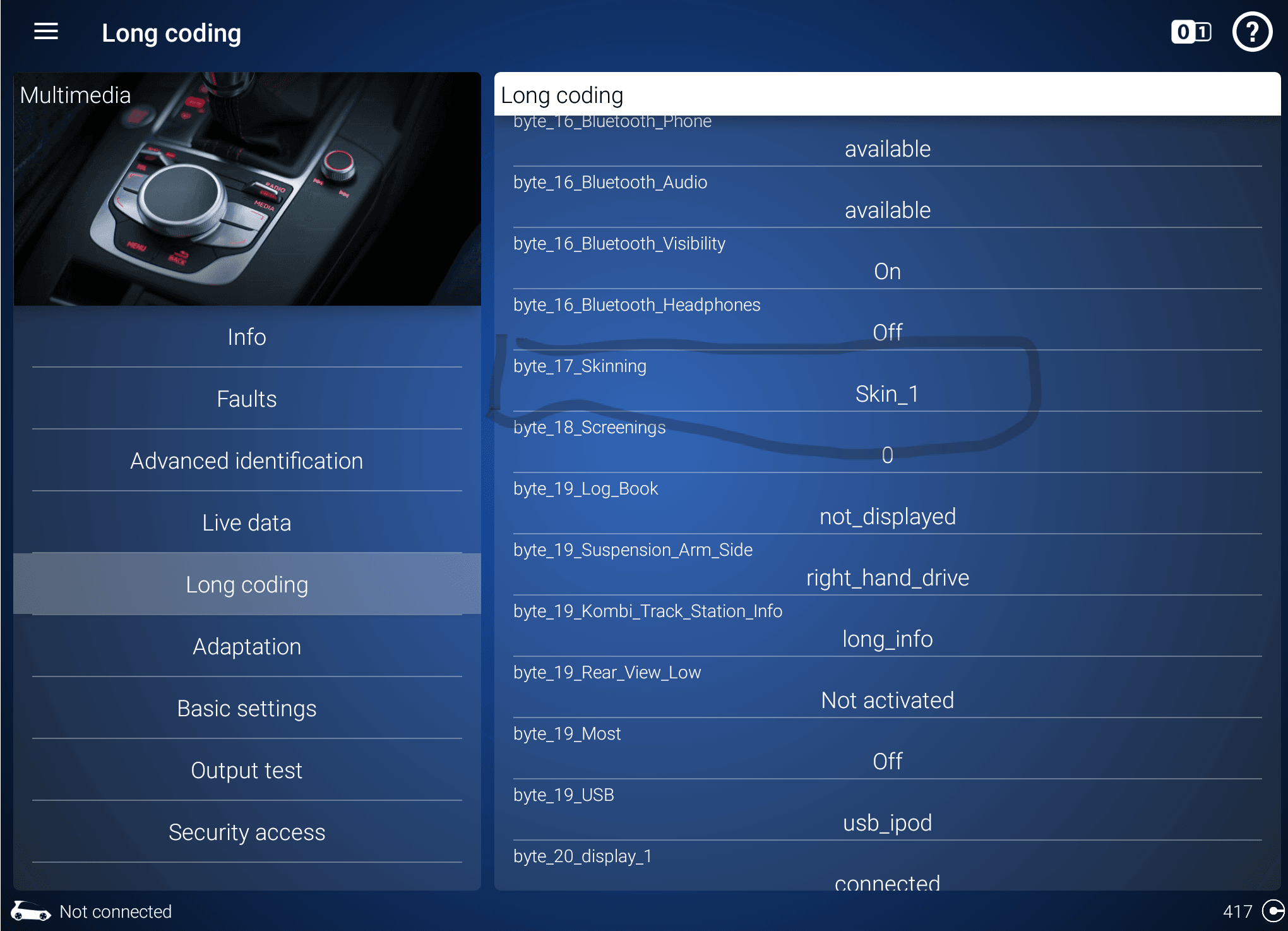Open Security access
Screen dimensions: 1288x931
[247, 832]
